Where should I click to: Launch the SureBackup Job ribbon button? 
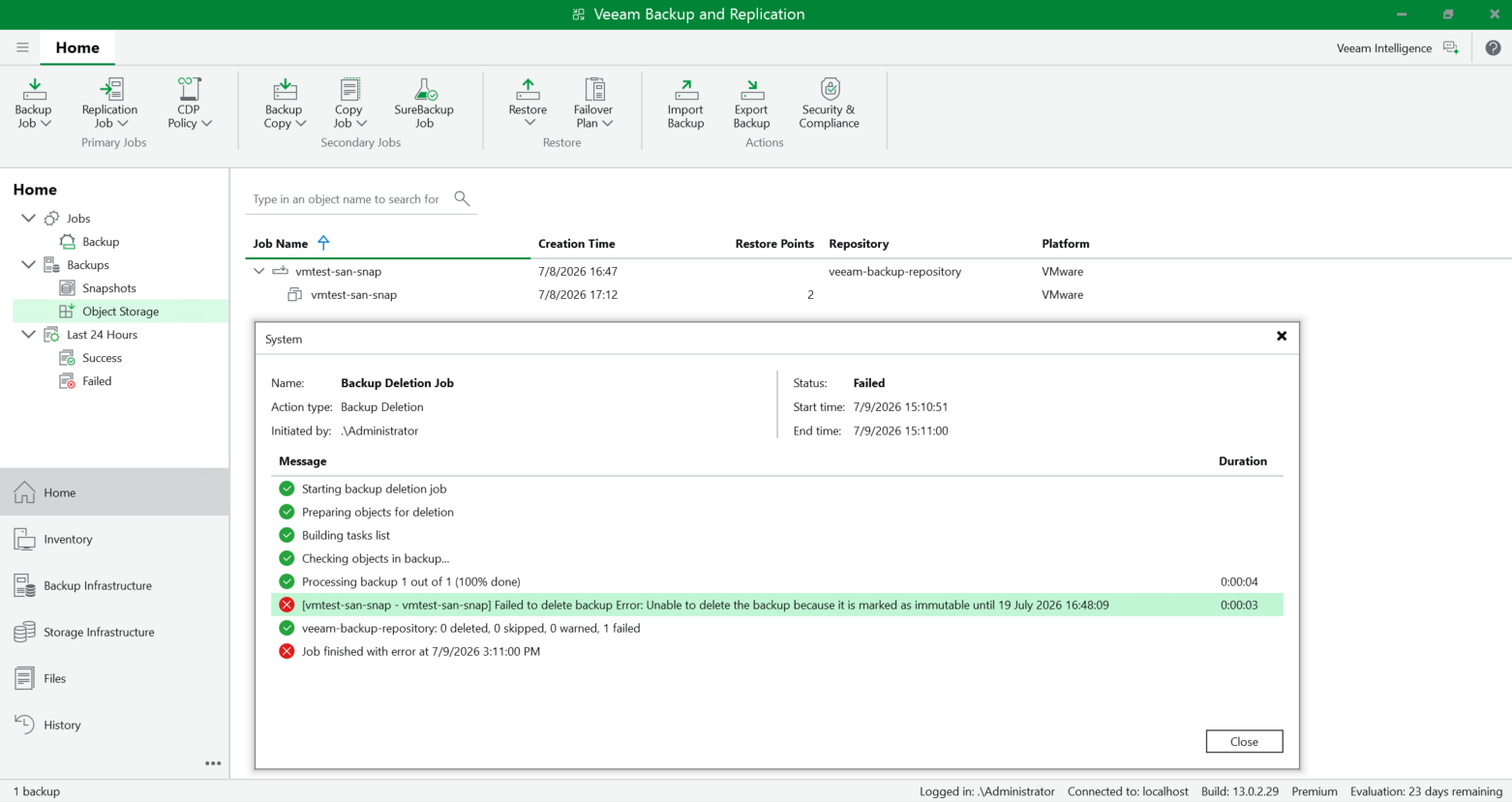424,104
